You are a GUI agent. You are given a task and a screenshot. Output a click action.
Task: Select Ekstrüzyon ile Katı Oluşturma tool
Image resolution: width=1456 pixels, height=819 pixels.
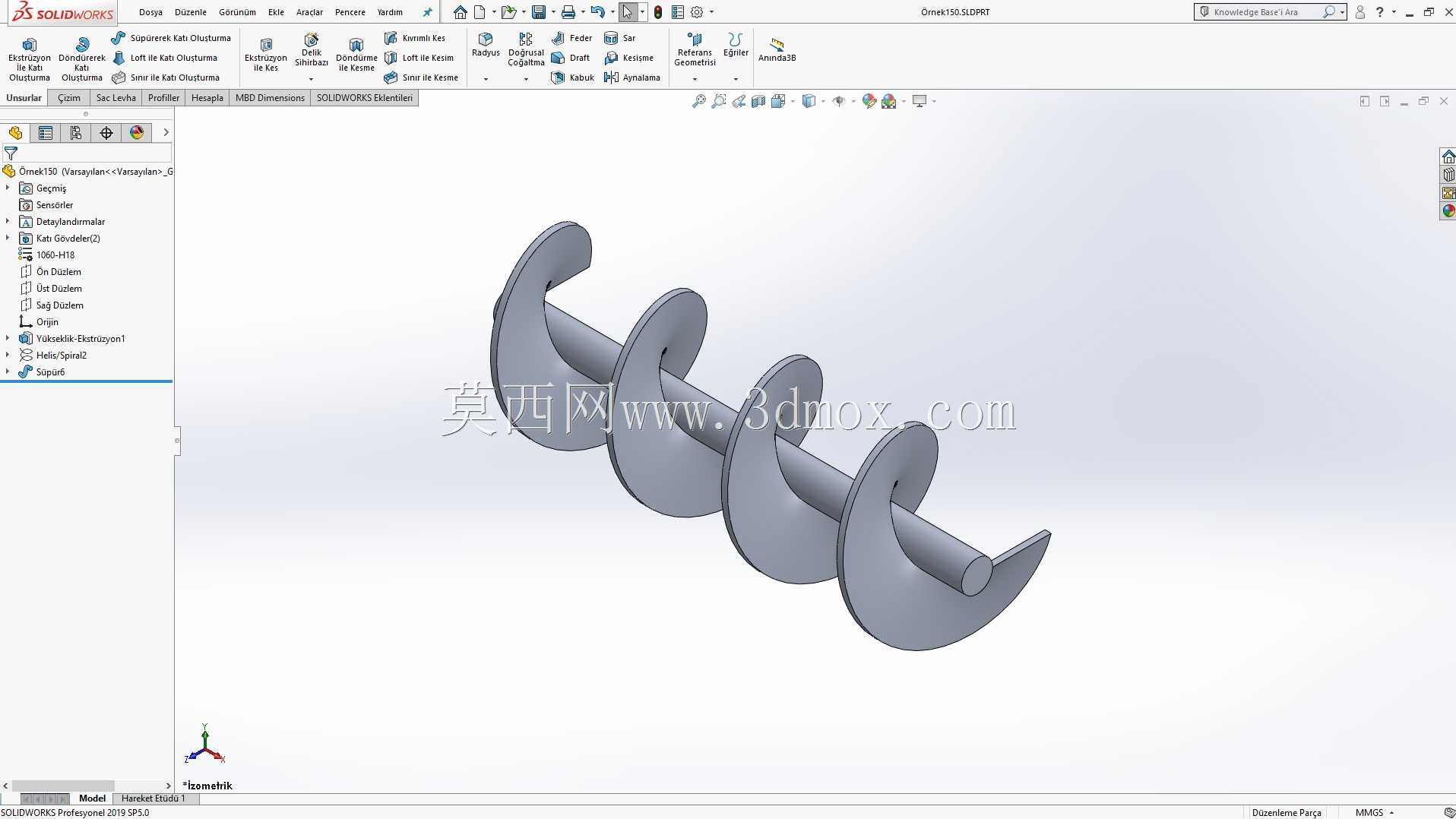(x=30, y=58)
